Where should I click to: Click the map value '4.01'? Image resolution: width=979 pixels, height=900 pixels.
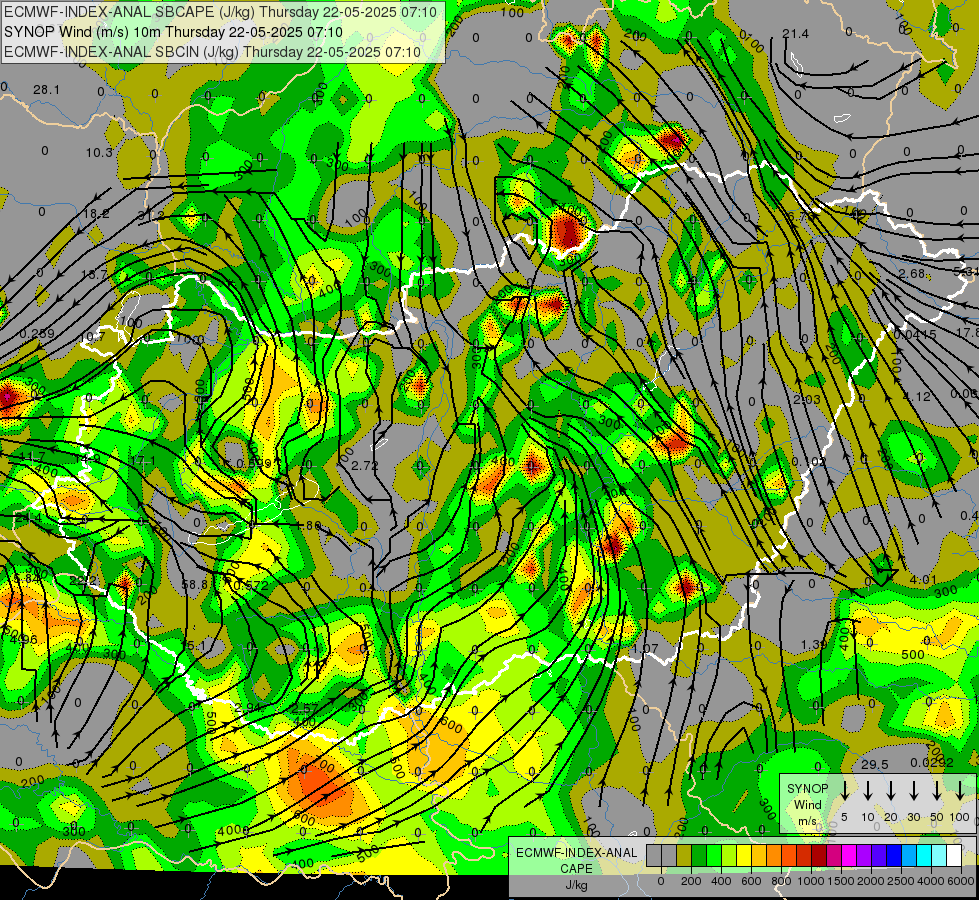pyautogui.click(x=923, y=580)
